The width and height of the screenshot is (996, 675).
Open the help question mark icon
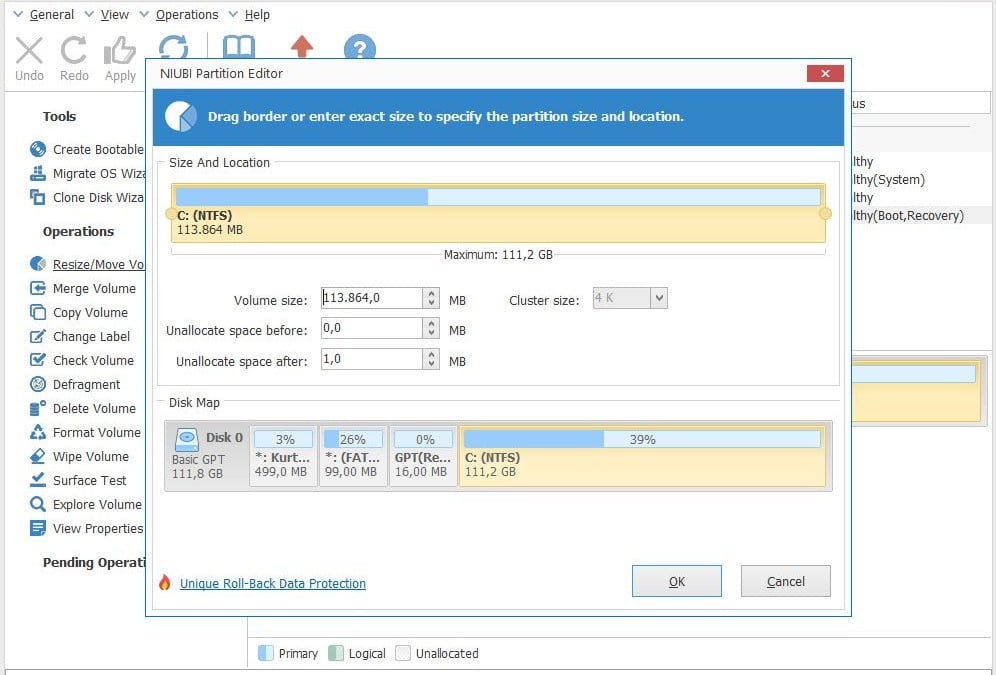tap(359, 49)
